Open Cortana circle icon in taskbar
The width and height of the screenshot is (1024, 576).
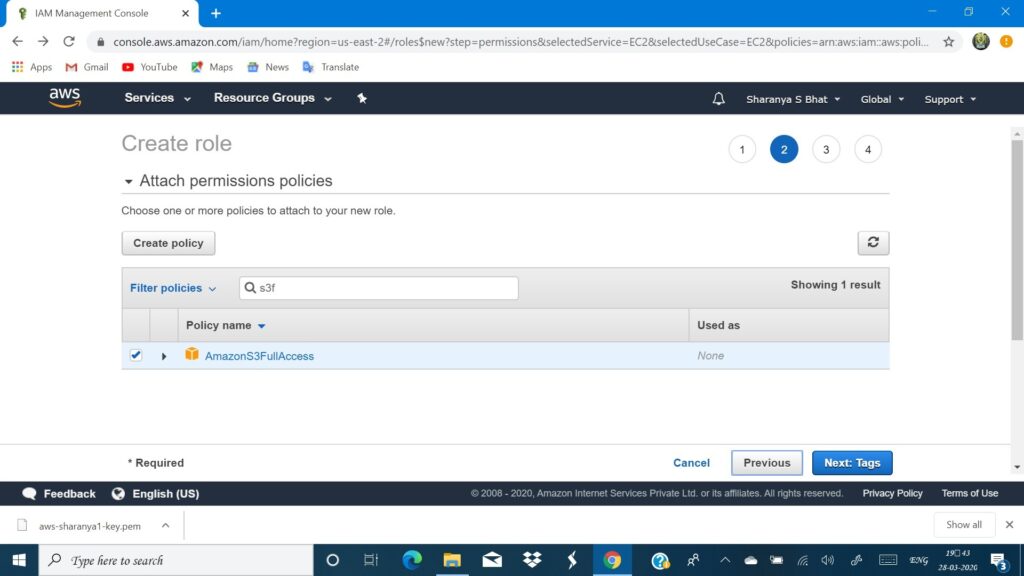click(x=332, y=560)
